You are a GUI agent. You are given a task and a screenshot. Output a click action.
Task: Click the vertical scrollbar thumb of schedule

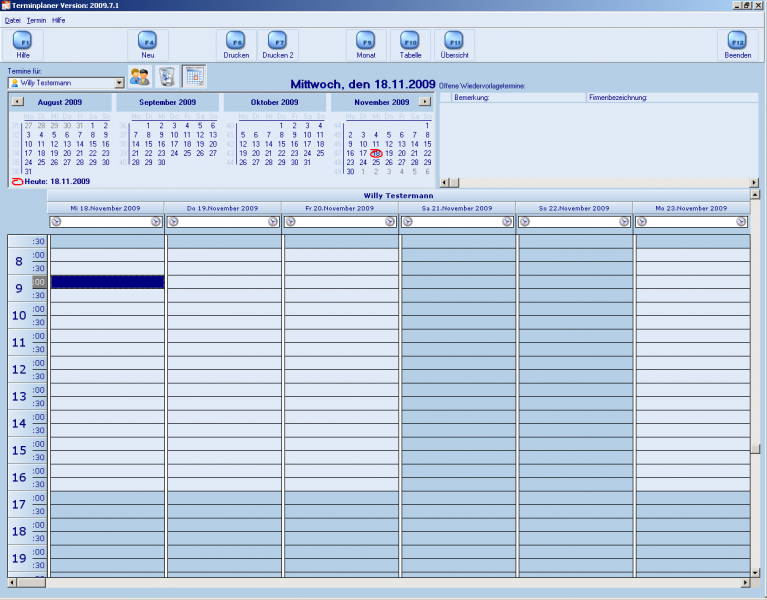pos(755,449)
